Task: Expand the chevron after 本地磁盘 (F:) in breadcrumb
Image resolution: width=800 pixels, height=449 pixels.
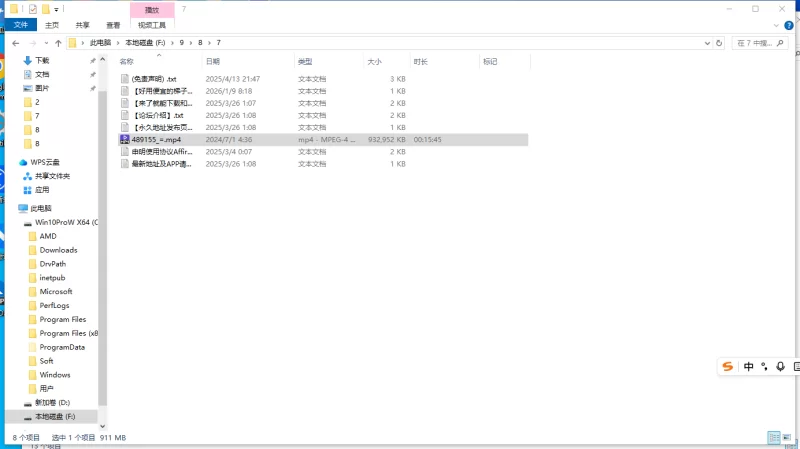Action: [172, 43]
